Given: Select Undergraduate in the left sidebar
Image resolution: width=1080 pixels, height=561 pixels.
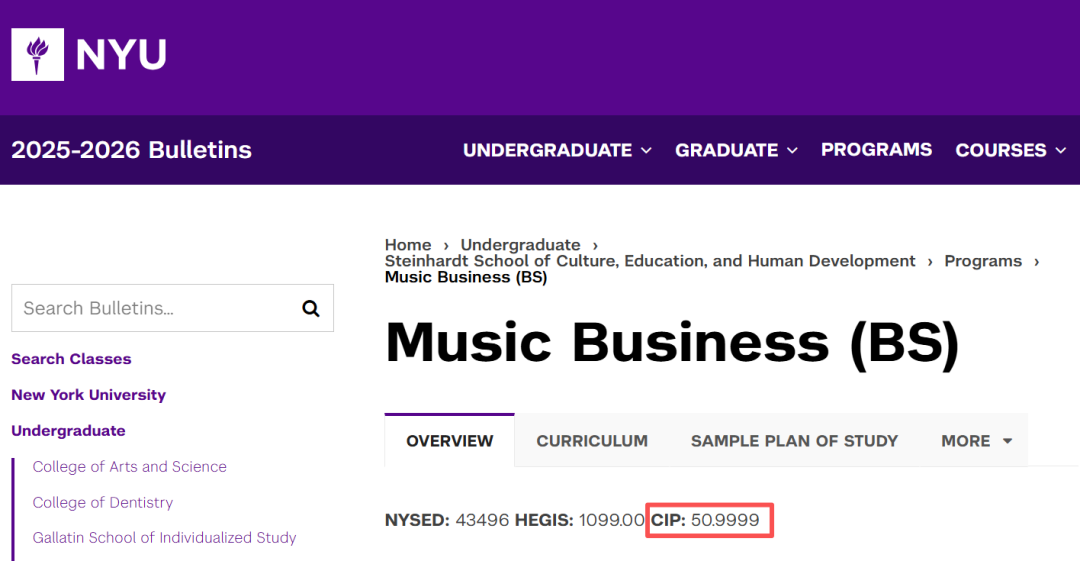Looking at the screenshot, I should click(68, 431).
